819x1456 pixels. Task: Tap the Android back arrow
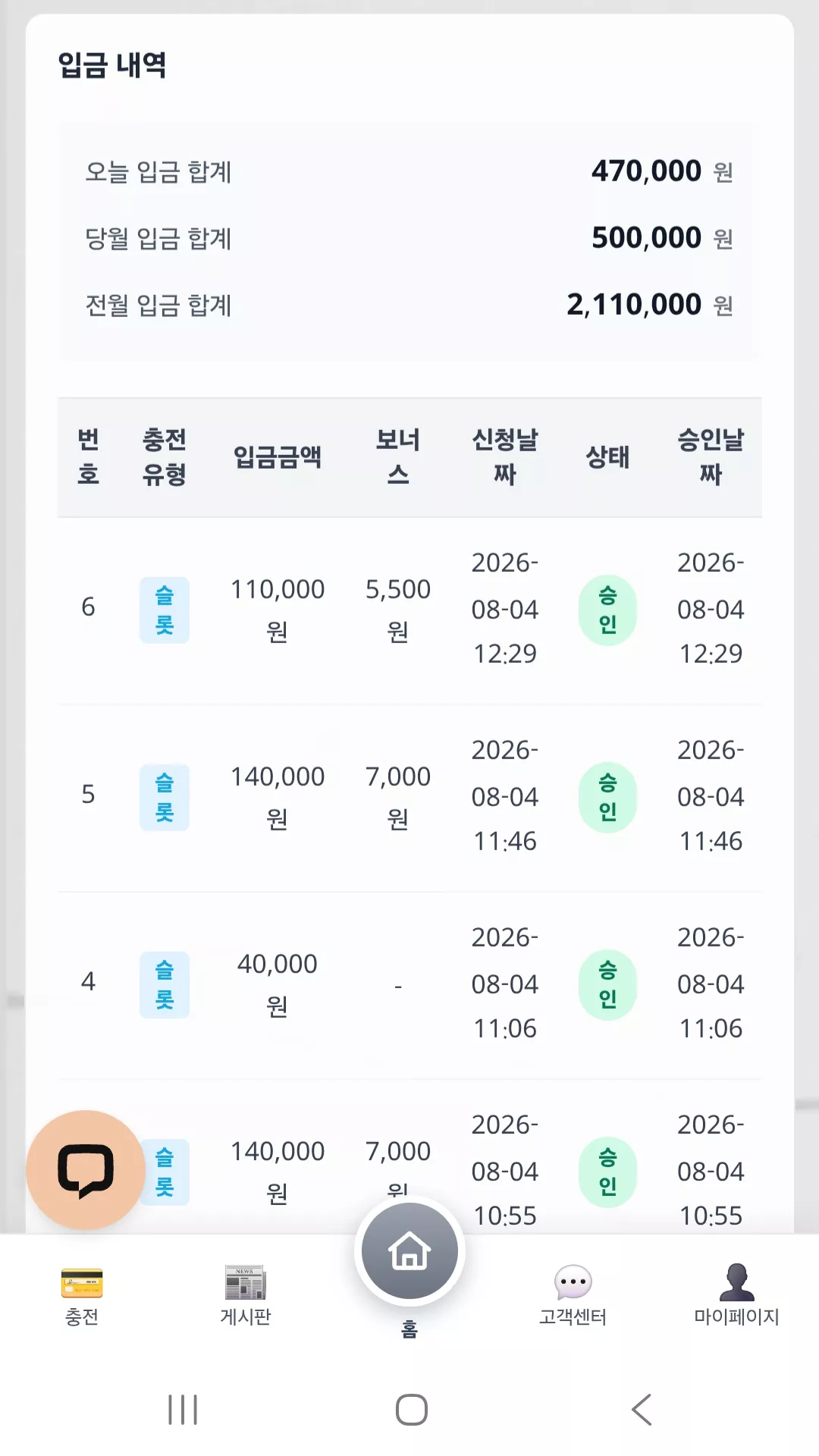pos(642,1410)
